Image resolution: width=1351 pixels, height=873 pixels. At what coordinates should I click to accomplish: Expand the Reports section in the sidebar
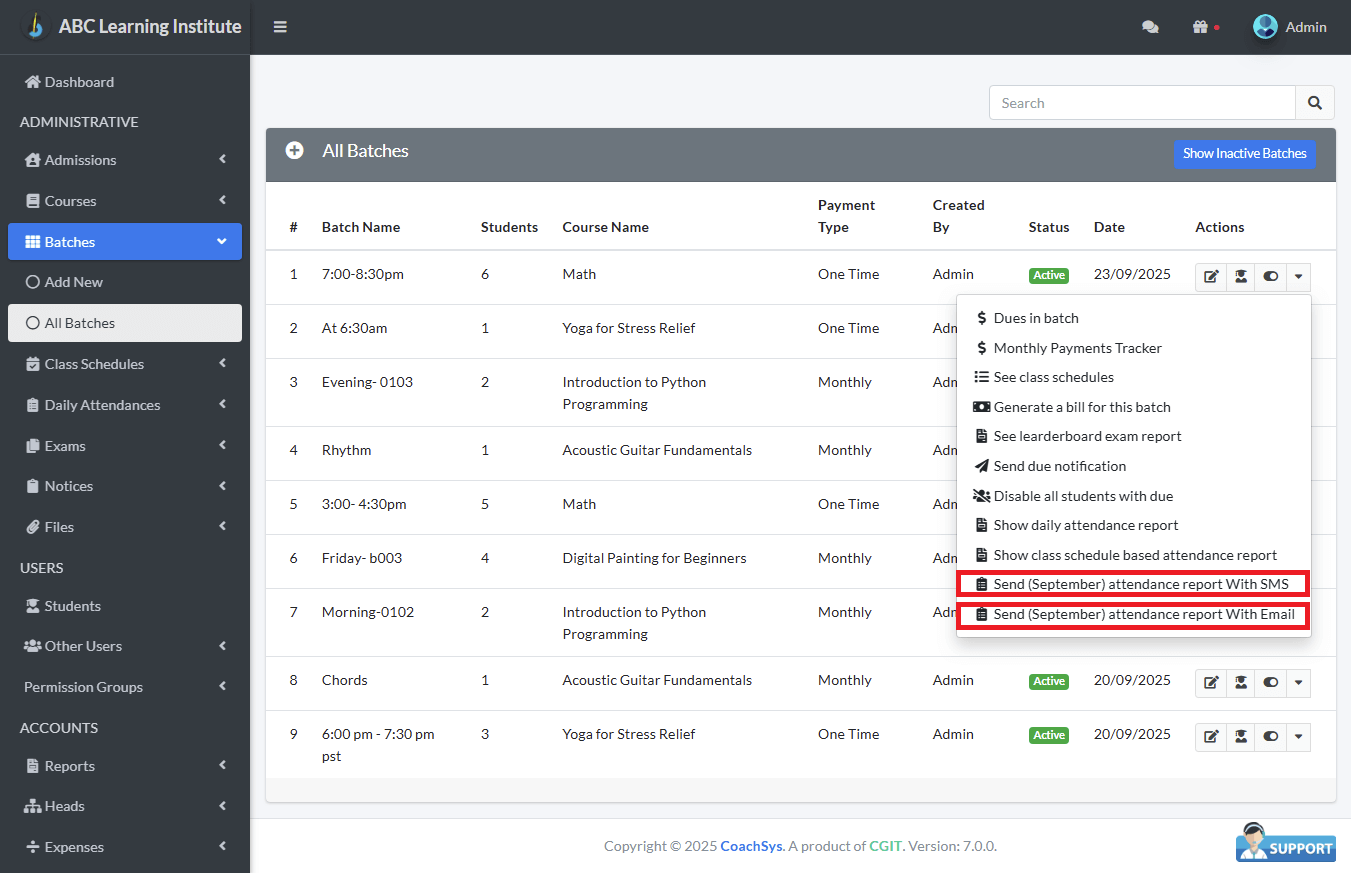click(x=125, y=766)
